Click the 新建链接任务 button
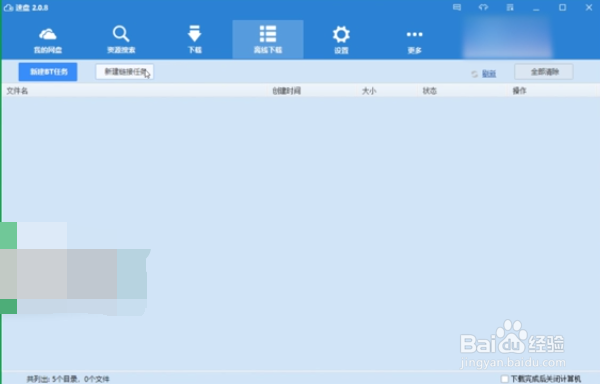Image resolution: width=600 pixels, height=384 pixels. (124, 72)
